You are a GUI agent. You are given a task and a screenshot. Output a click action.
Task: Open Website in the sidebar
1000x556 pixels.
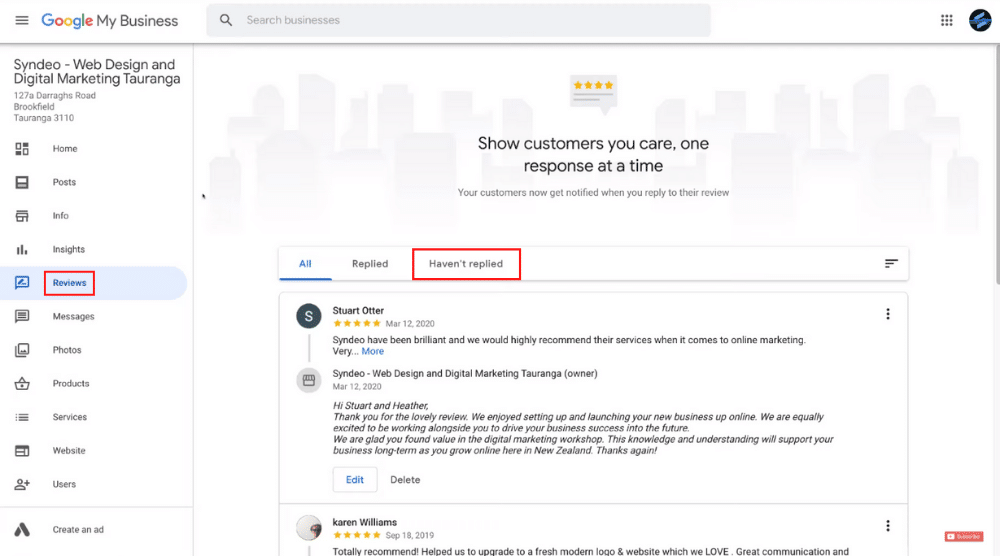click(69, 451)
